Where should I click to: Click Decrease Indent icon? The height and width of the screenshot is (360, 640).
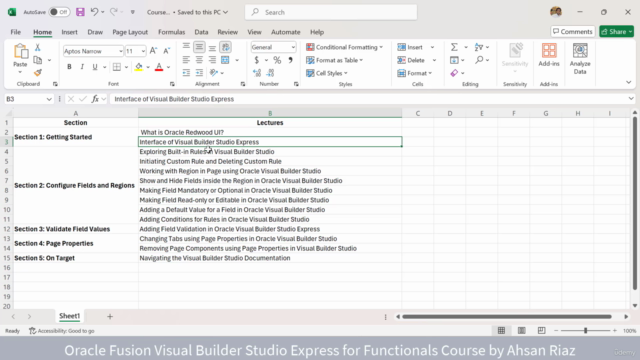click(186, 73)
